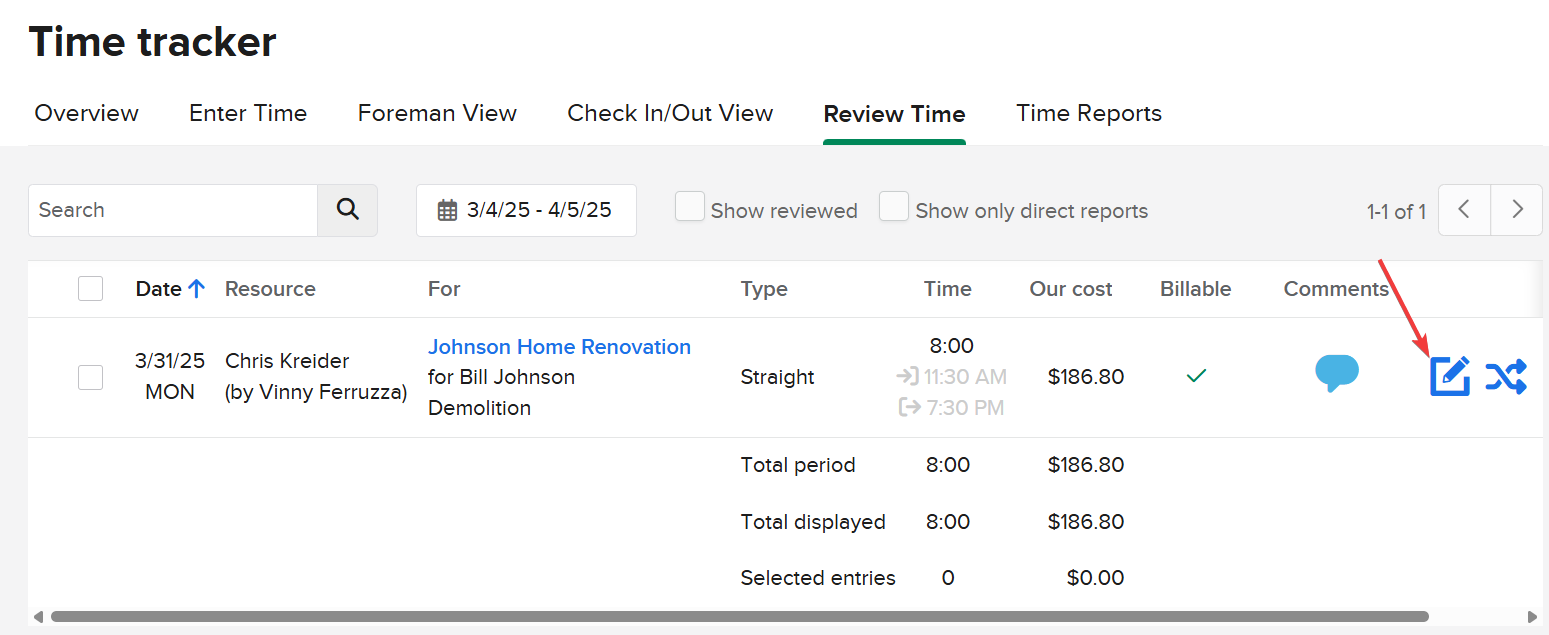The height and width of the screenshot is (635, 1549).
Task: Switch to the Foreman View tab
Action: pos(437,114)
